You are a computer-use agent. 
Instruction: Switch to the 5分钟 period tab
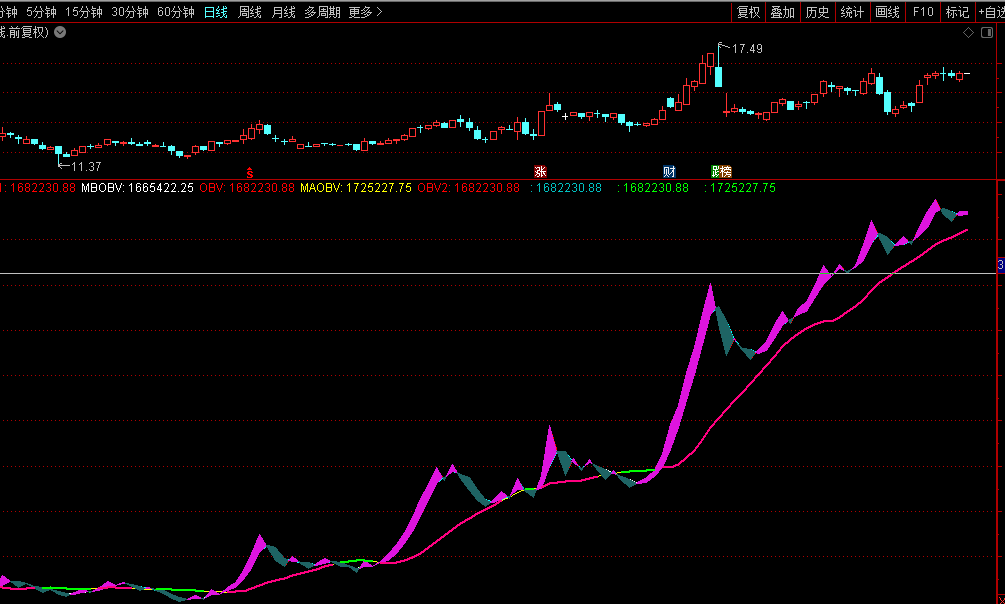pyautogui.click(x=41, y=12)
